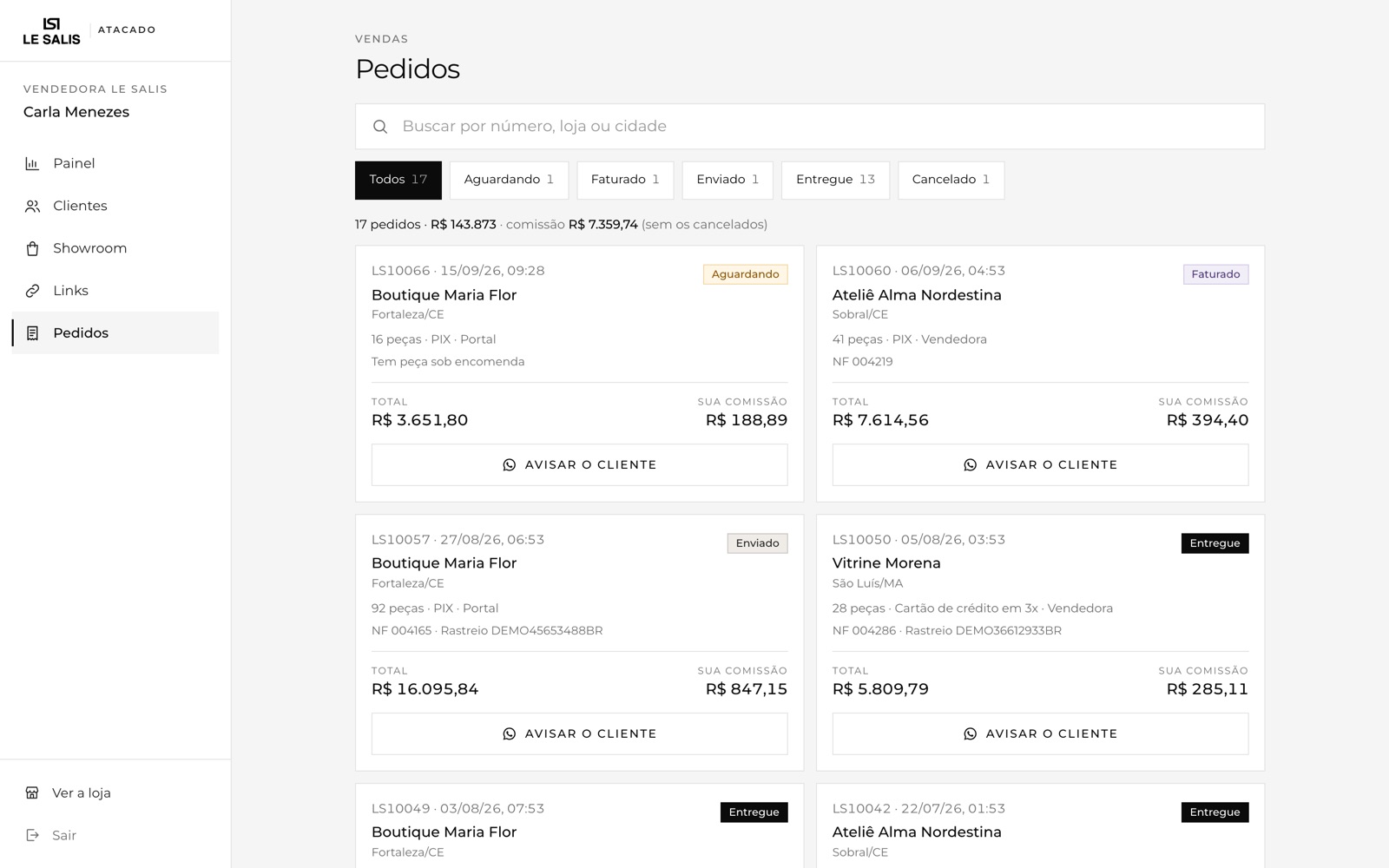This screenshot has height=868, width=1389.
Task: Click Sair text to log out
Action: (x=64, y=835)
